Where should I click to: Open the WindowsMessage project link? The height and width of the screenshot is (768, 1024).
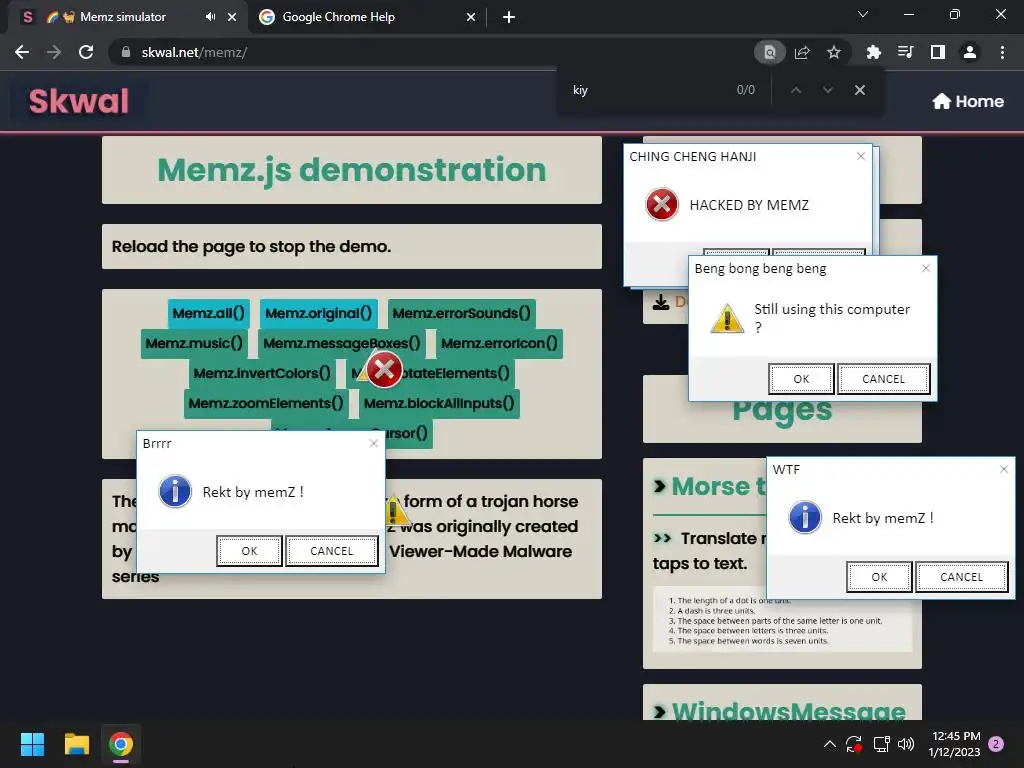(780, 709)
